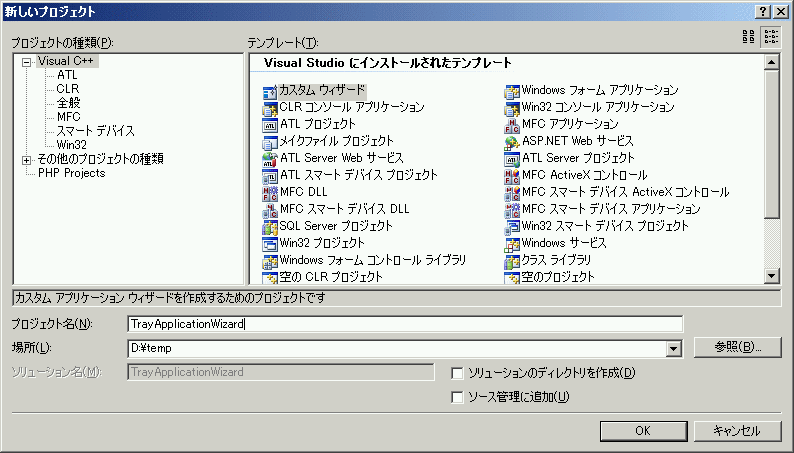Choose the ATL プロジェクト template icon
The image size is (794, 453).
click(x=270, y=126)
